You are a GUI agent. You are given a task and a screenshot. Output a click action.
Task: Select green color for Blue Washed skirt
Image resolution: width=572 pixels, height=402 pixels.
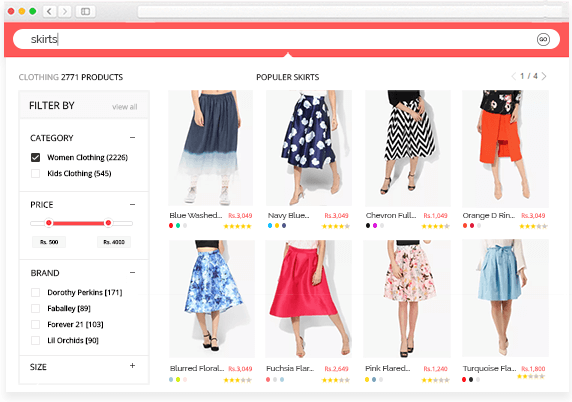click(x=178, y=225)
